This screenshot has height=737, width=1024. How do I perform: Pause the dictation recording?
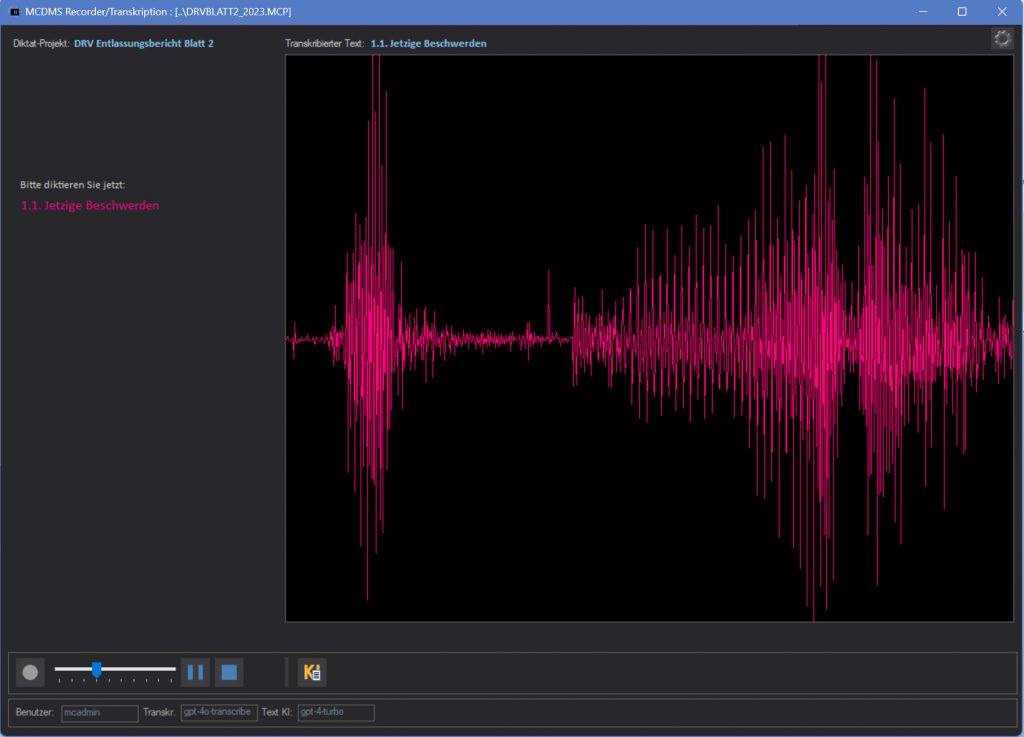pos(195,672)
